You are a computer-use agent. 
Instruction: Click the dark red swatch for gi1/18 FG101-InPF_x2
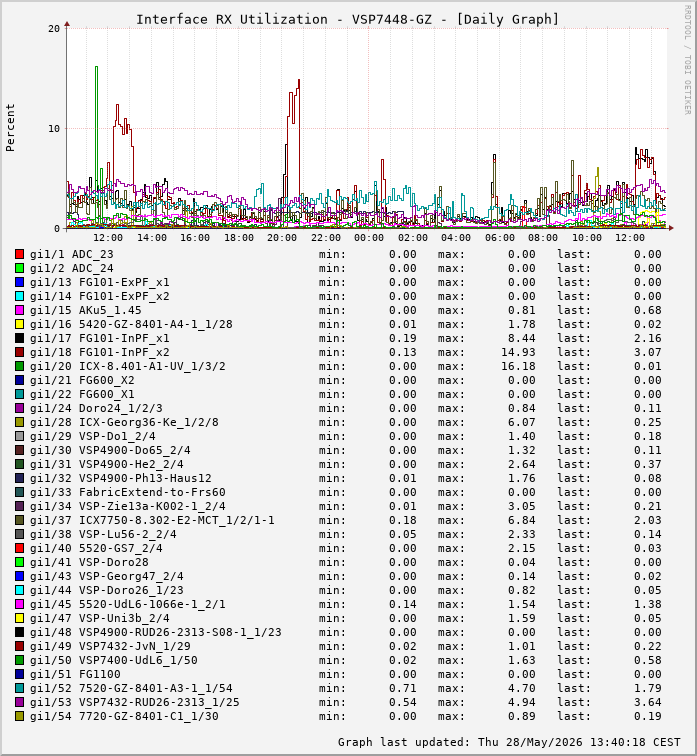(x=19, y=352)
